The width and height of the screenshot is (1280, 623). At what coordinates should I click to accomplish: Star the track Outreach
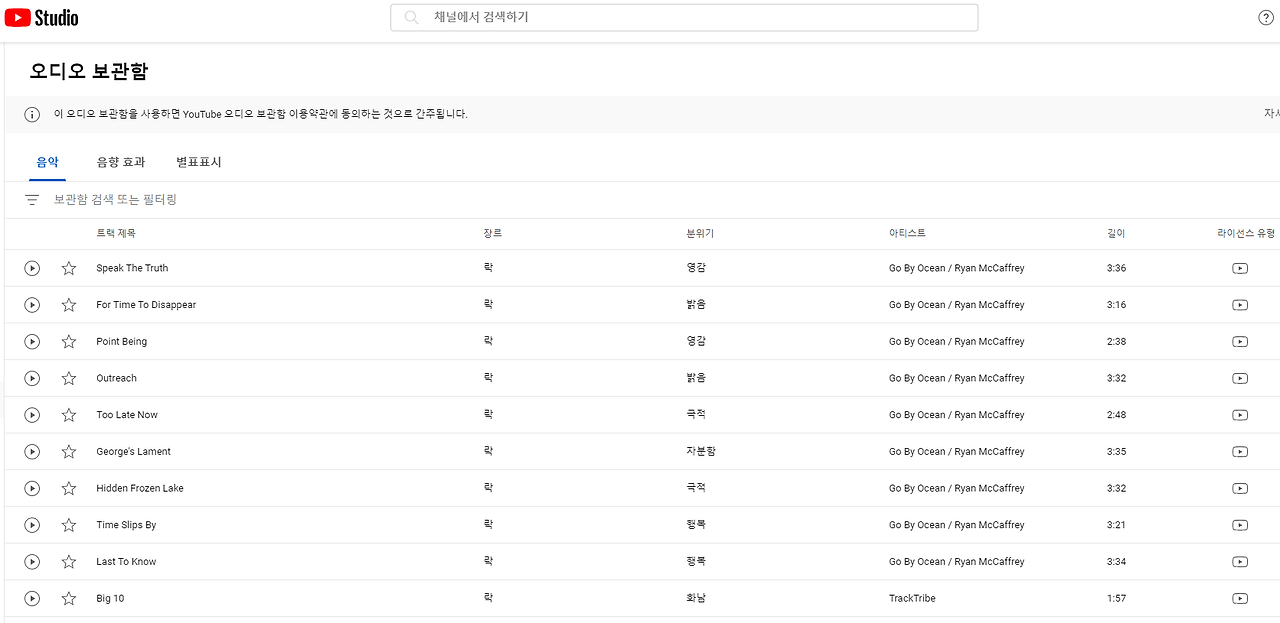69,378
